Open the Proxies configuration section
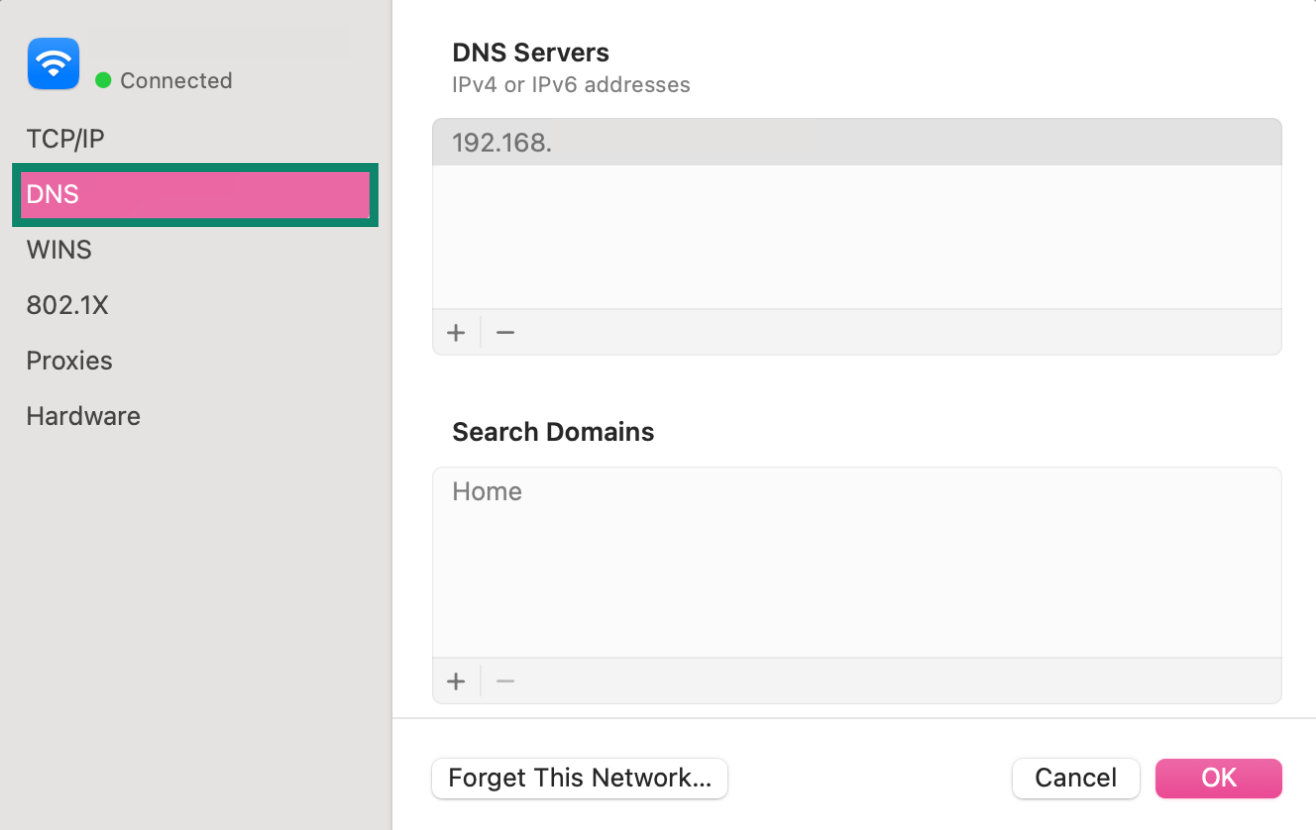 point(69,360)
